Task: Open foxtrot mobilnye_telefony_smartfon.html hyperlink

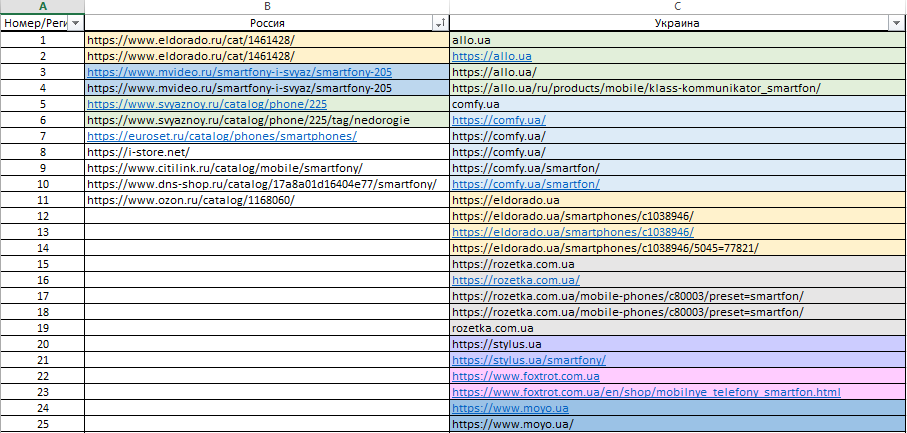Action: (x=646, y=392)
